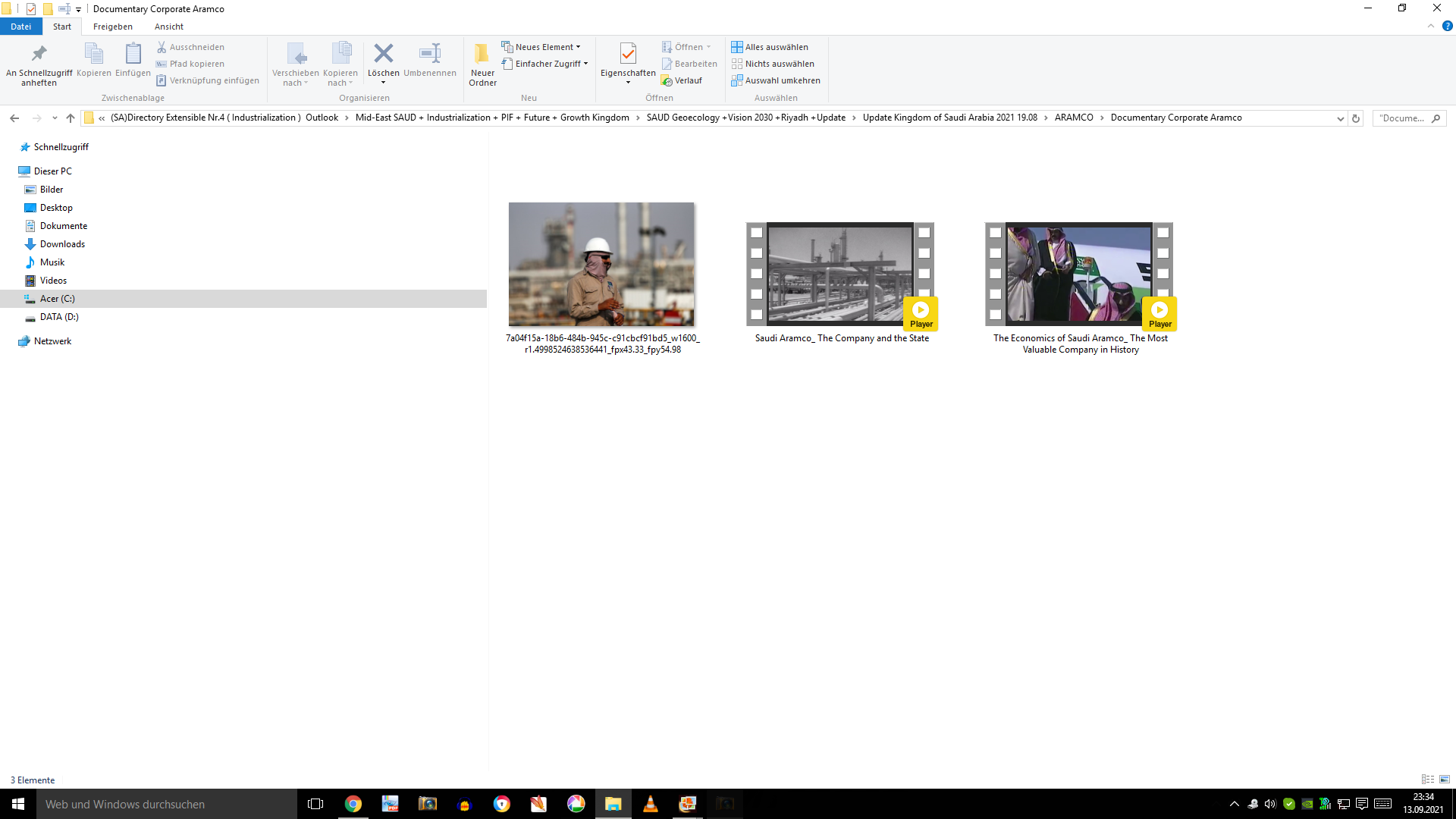Open Videos in navigation pane
This screenshot has width=1456, height=819.
(53, 281)
